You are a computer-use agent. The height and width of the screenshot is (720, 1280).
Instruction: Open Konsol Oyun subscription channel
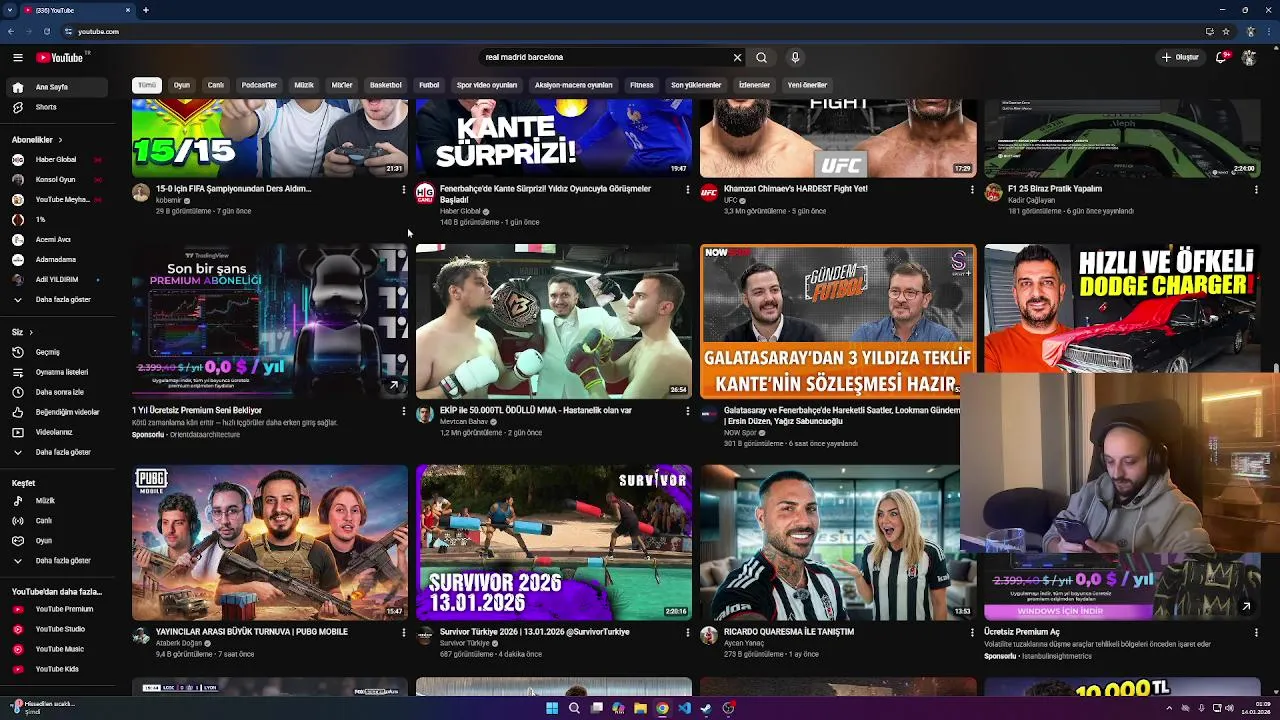point(55,179)
